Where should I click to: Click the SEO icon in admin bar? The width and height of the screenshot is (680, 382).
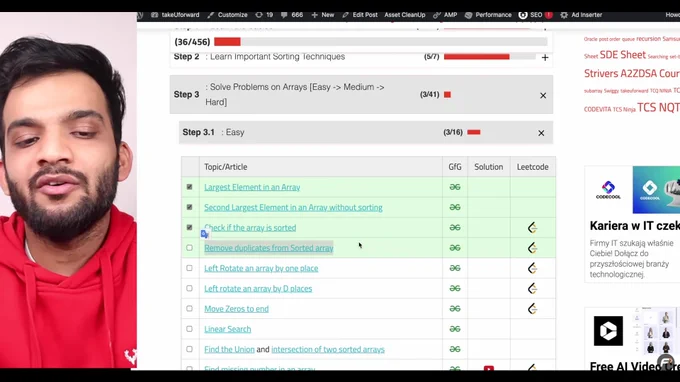(523, 15)
